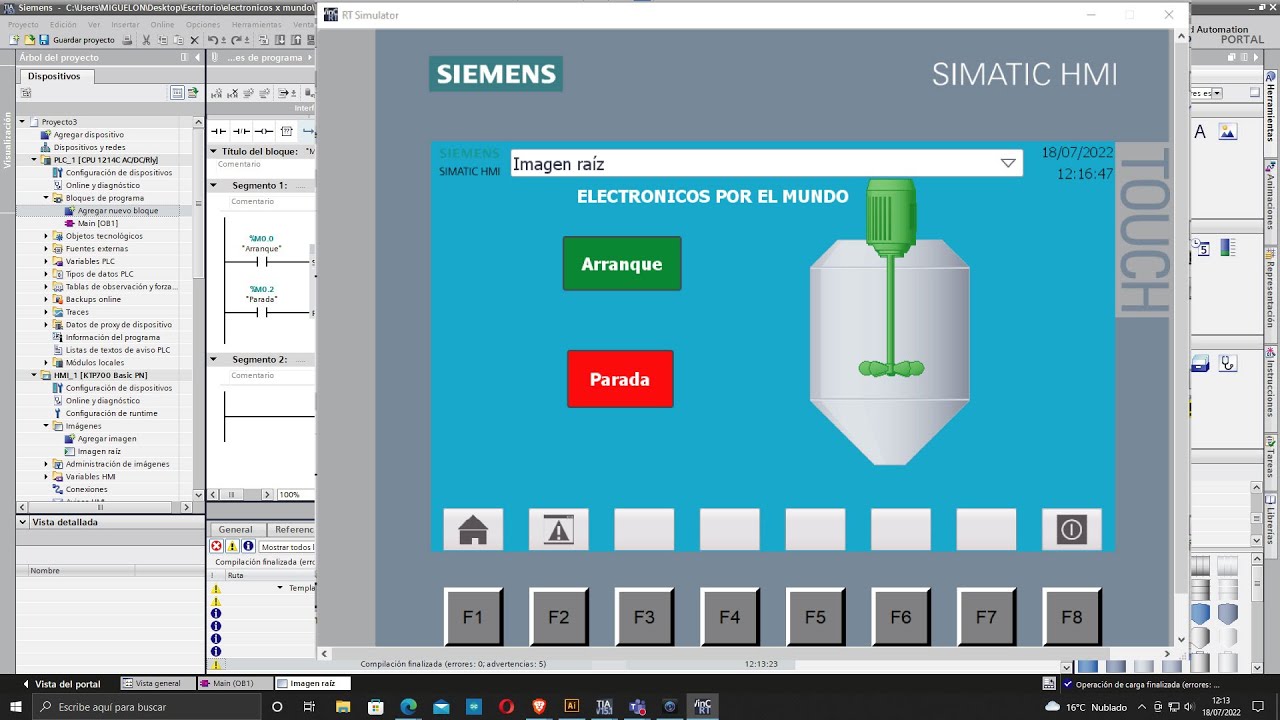
Task: Open the 'Imagen raíz' screen selector dropdown
Action: [x=1008, y=164]
